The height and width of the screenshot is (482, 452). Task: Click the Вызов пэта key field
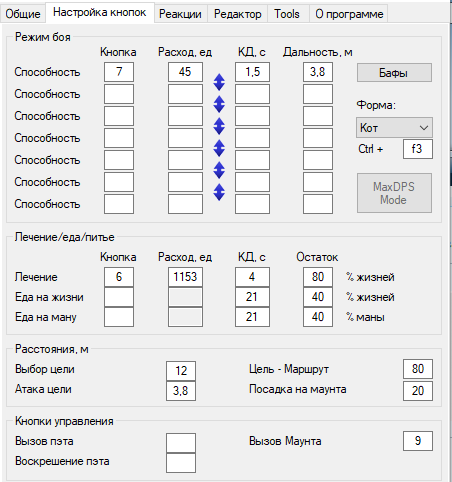(181, 443)
